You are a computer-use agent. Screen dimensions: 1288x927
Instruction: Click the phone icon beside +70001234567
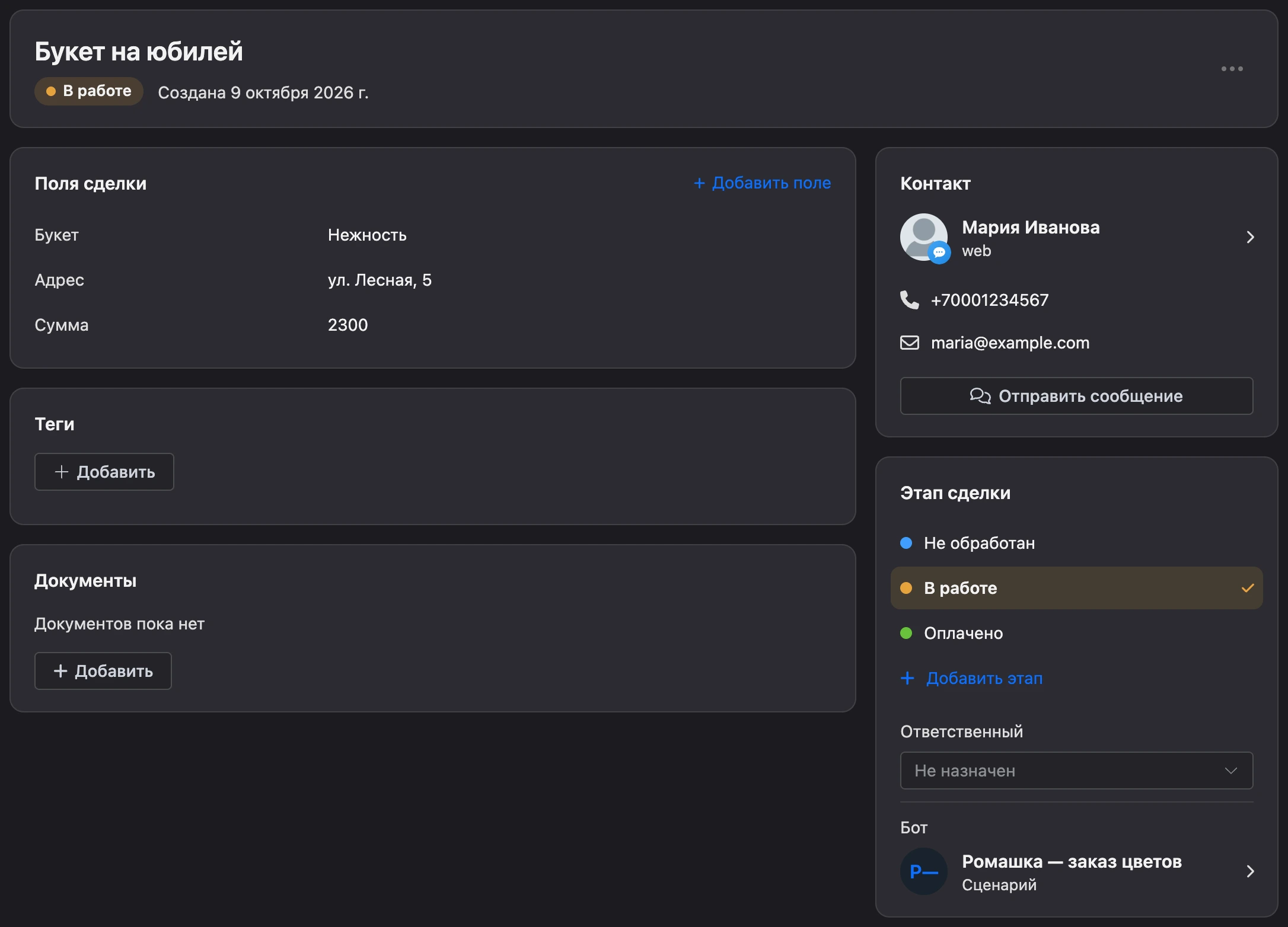[909, 300]
